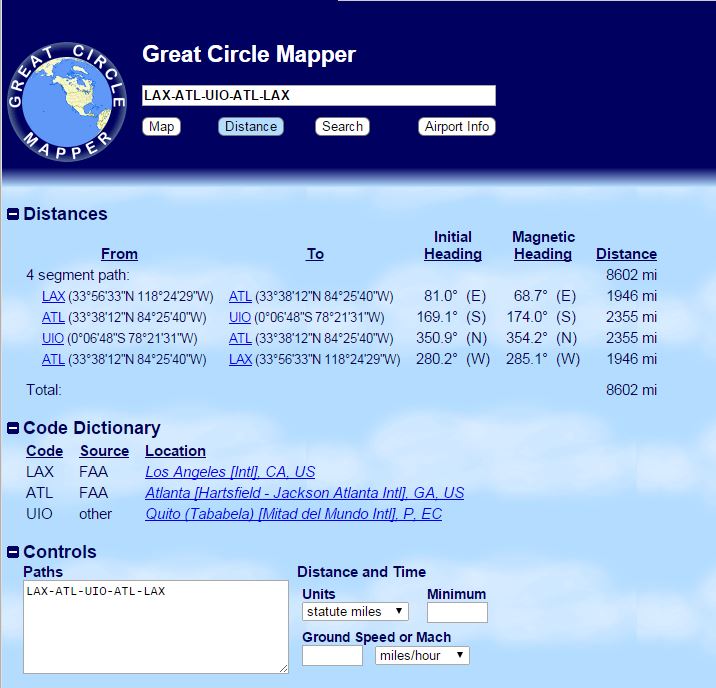Open ATL From link in 169.1° row
The width and height of the screenshot is (716, 688).
click(53, 317)
